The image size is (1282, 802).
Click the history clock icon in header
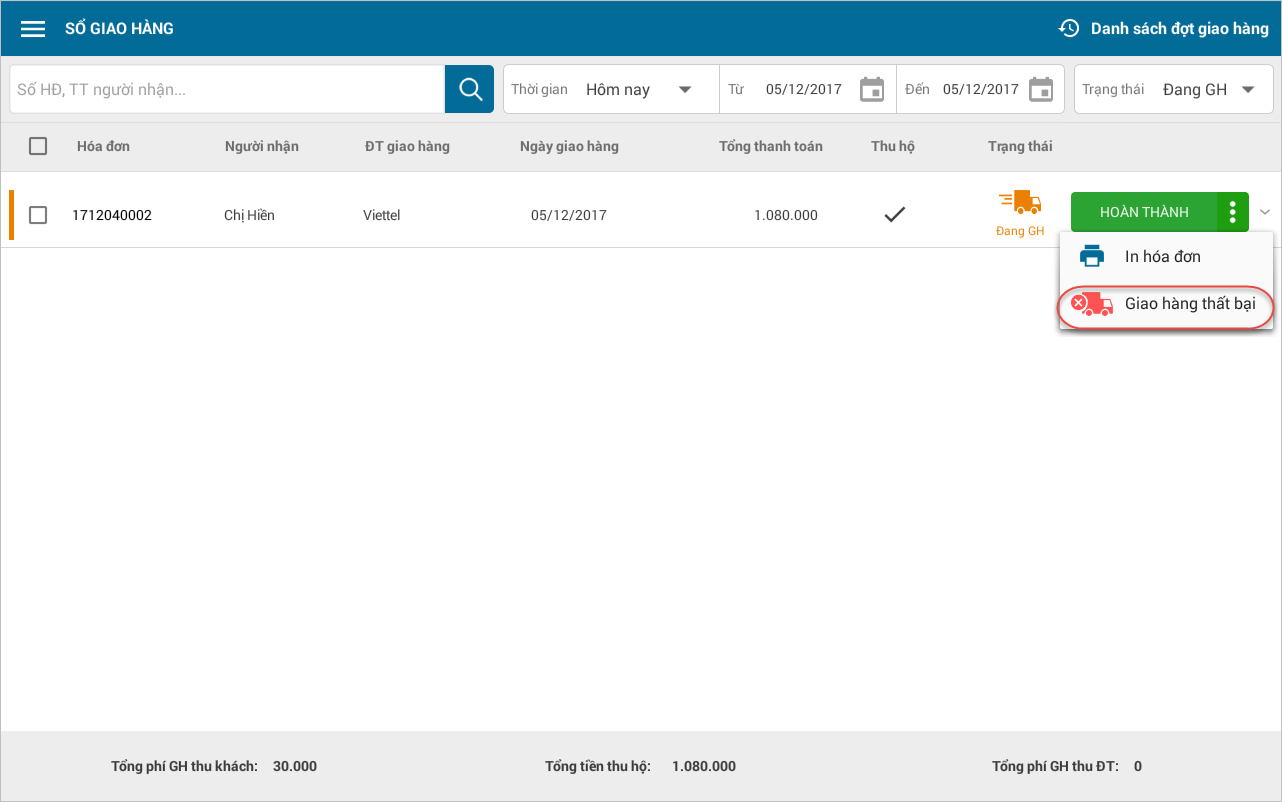pyautogui.click(x=1069, y=28)
